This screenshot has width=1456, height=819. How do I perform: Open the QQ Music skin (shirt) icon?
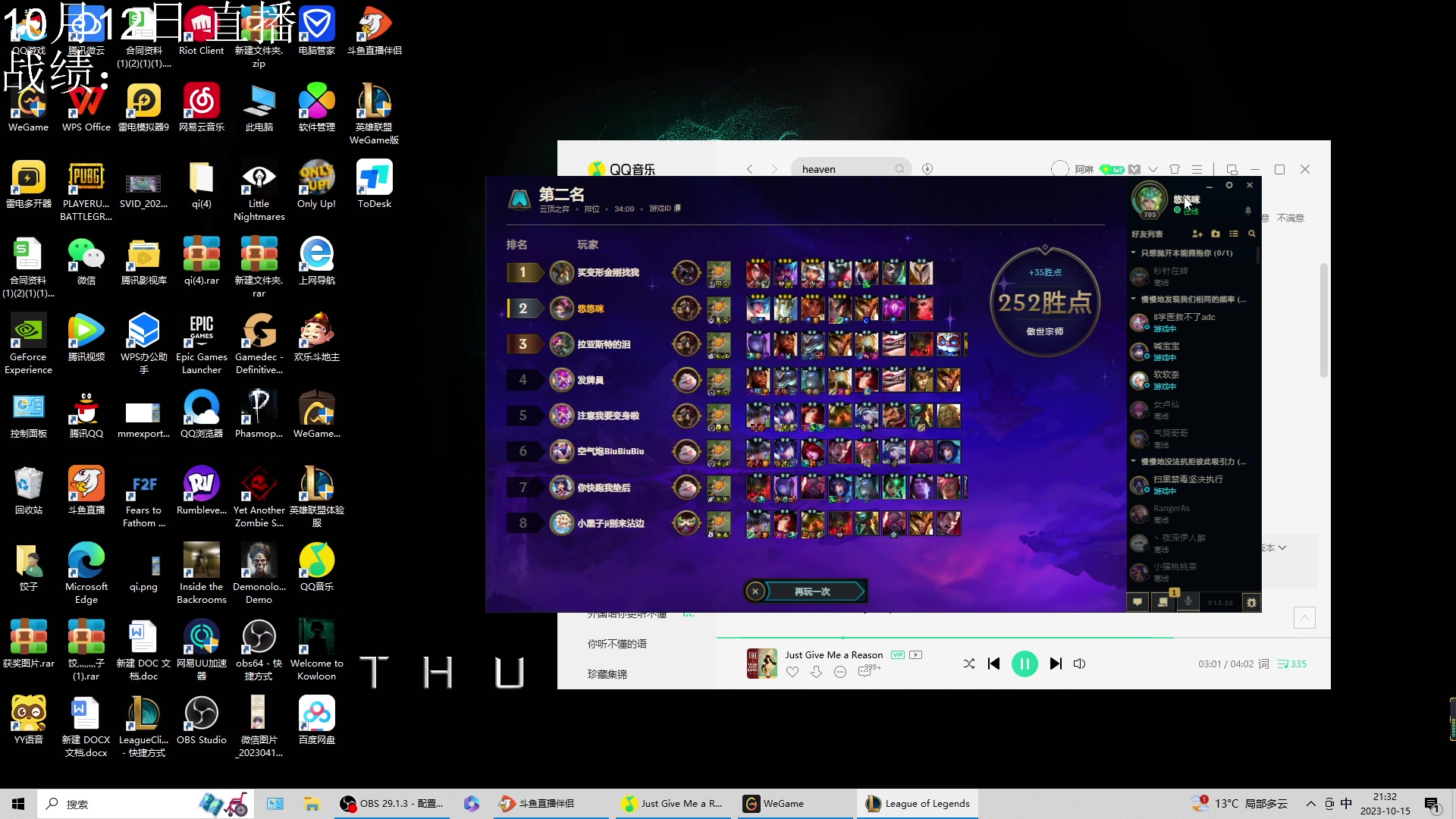pos(1175,169)
